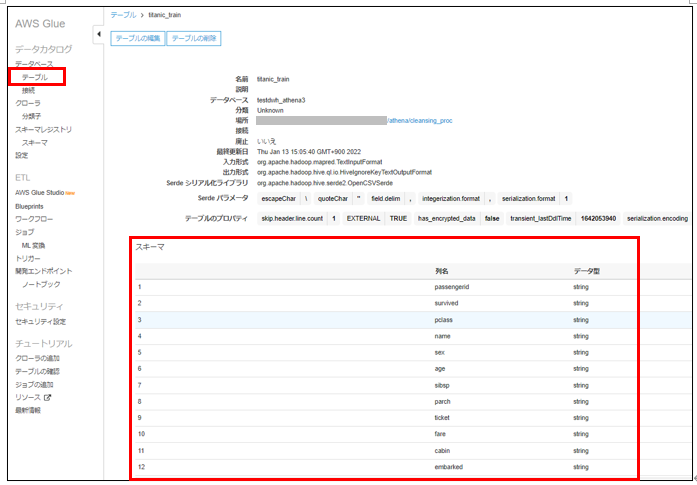Open スキーマ under スキーマレジストリ in the sidebar
Viewport: 697px width, 485px height.
point(35,143)
